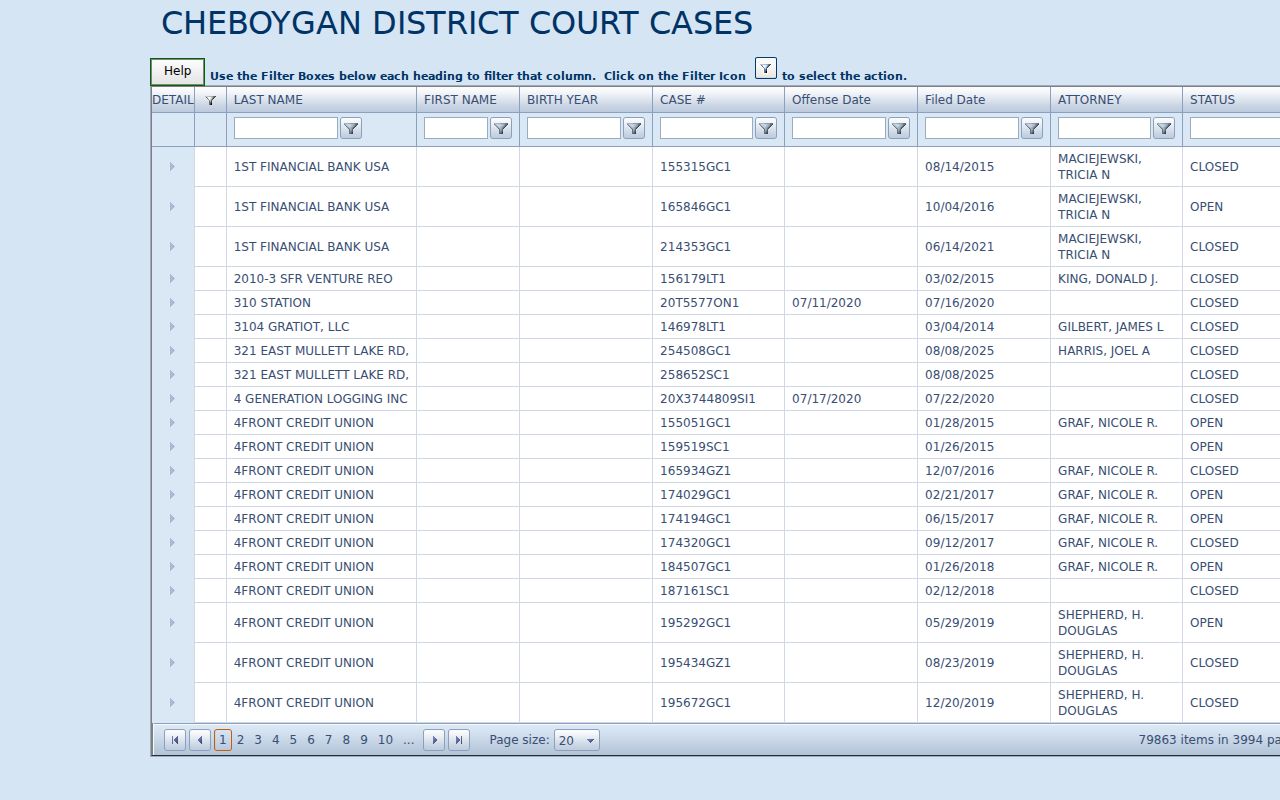Jump to page 2 of results
Viewport: 1280px width, 800px height.
[x=240, y=740]
